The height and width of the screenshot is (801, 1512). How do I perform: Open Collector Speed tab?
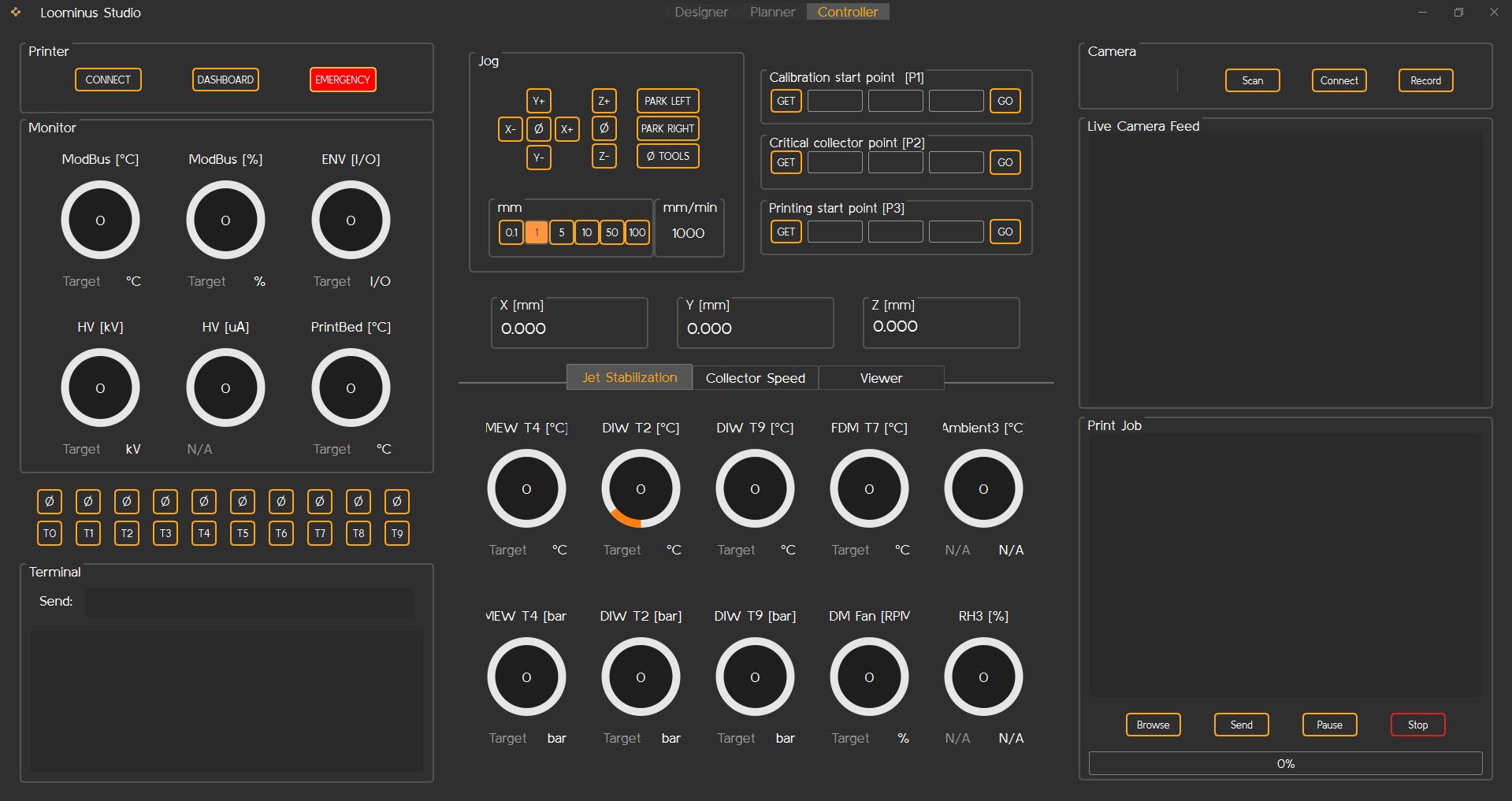(x=756, y=378)
